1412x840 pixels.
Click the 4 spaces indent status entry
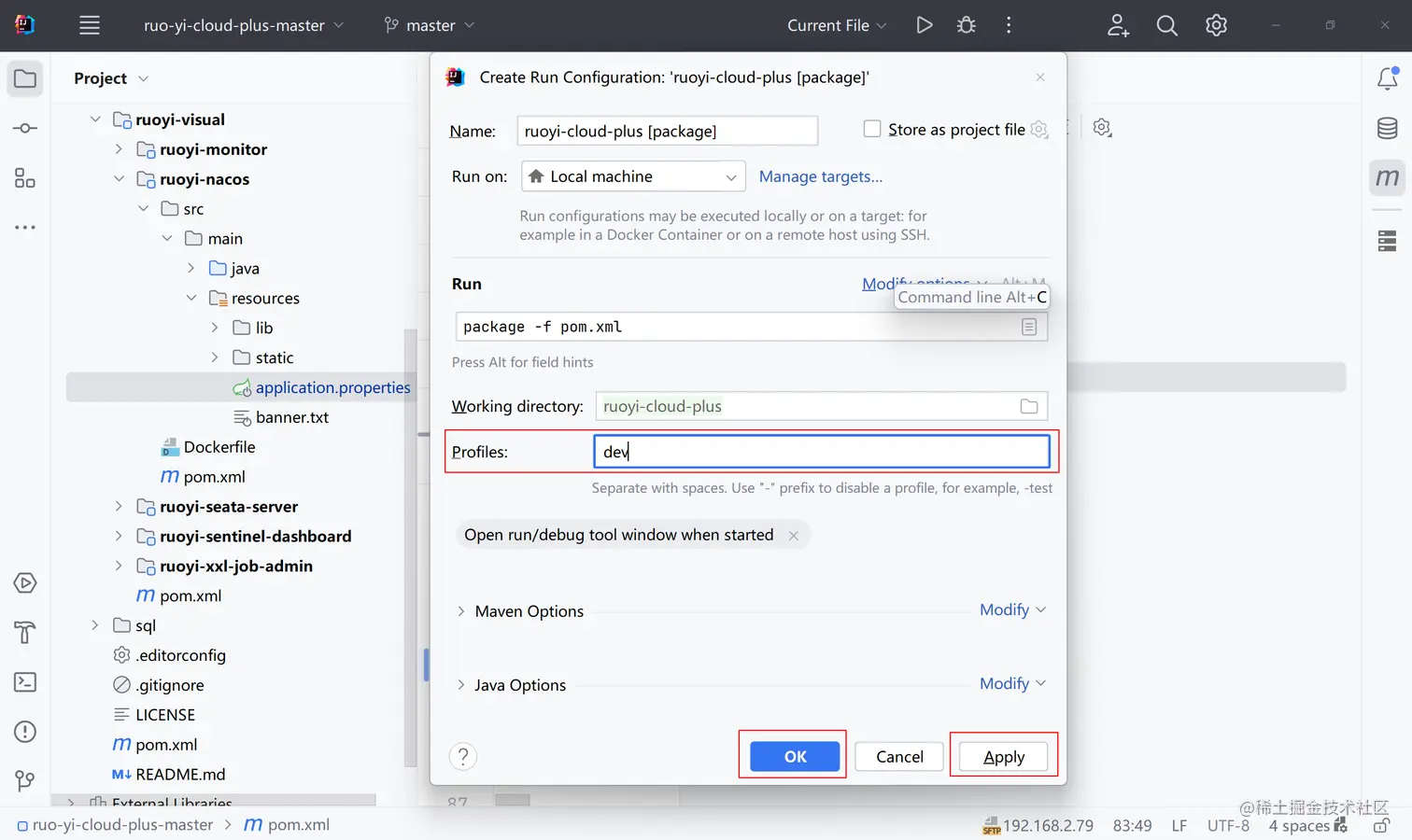[x=1299, y=826]
